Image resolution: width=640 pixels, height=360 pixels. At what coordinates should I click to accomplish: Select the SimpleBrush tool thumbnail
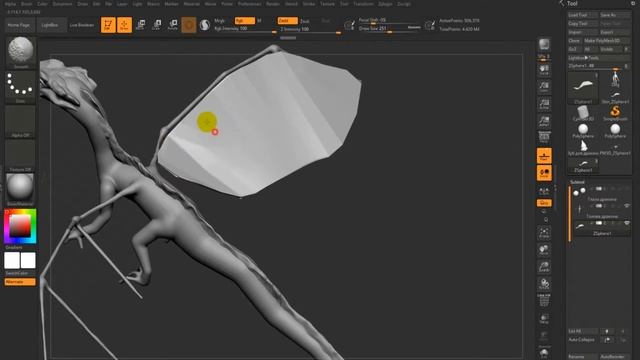615,113
